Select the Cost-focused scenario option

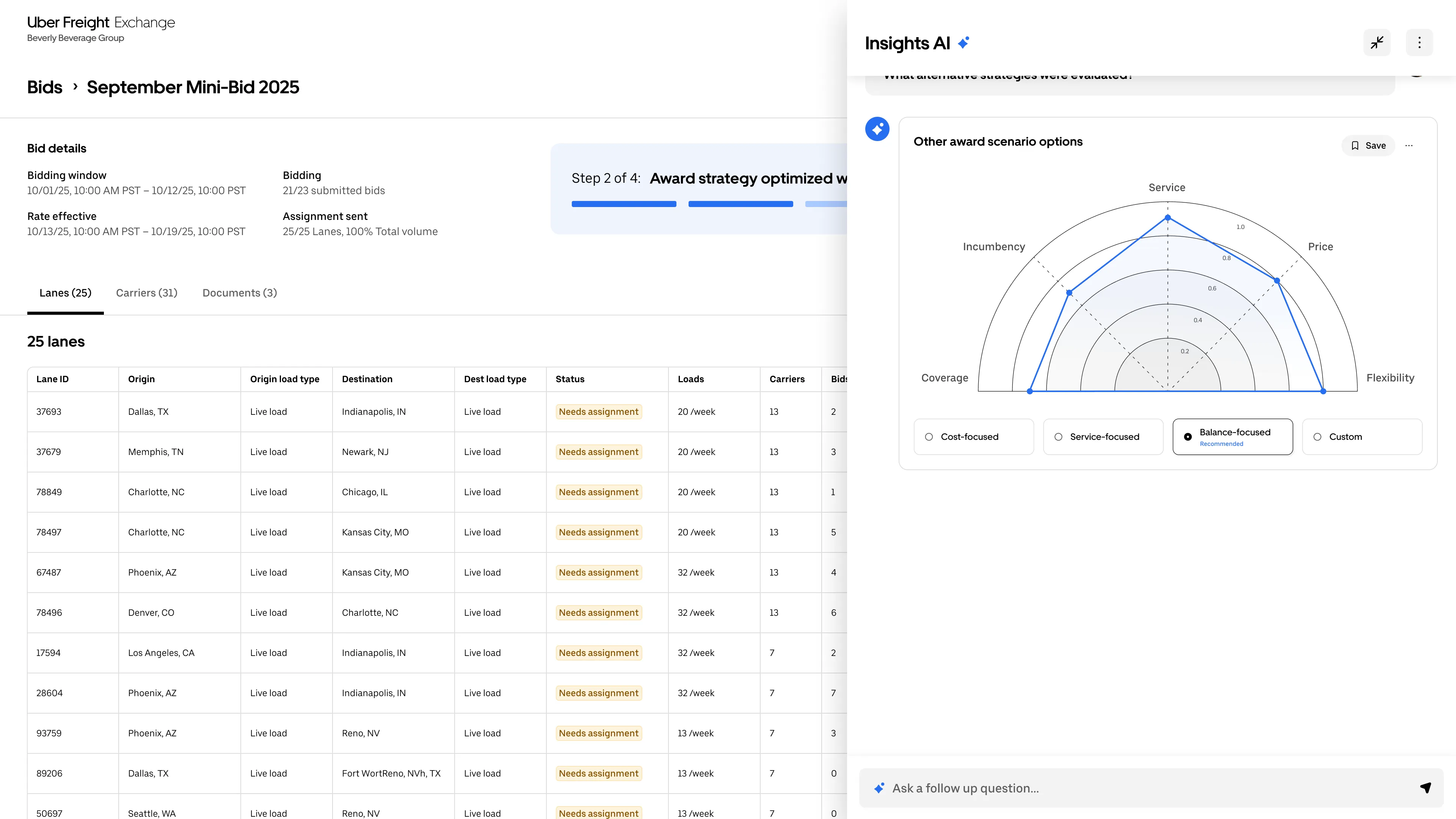coord(973,436)
